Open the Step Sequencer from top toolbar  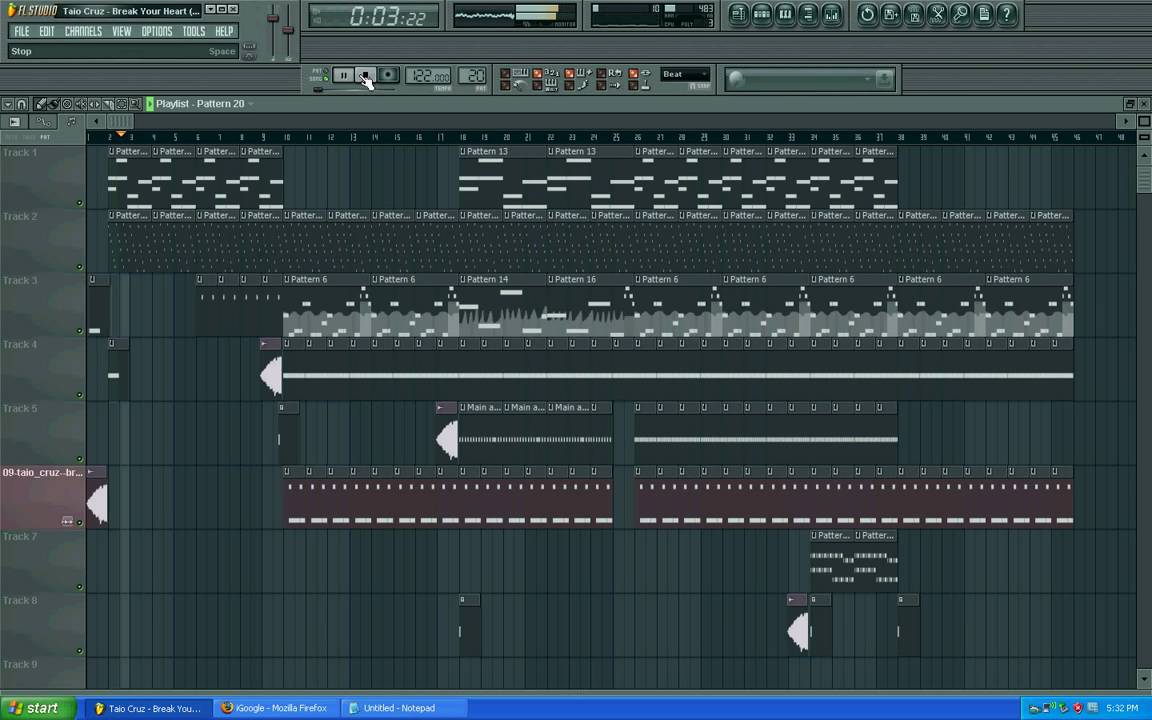click(x=762, y=14)
